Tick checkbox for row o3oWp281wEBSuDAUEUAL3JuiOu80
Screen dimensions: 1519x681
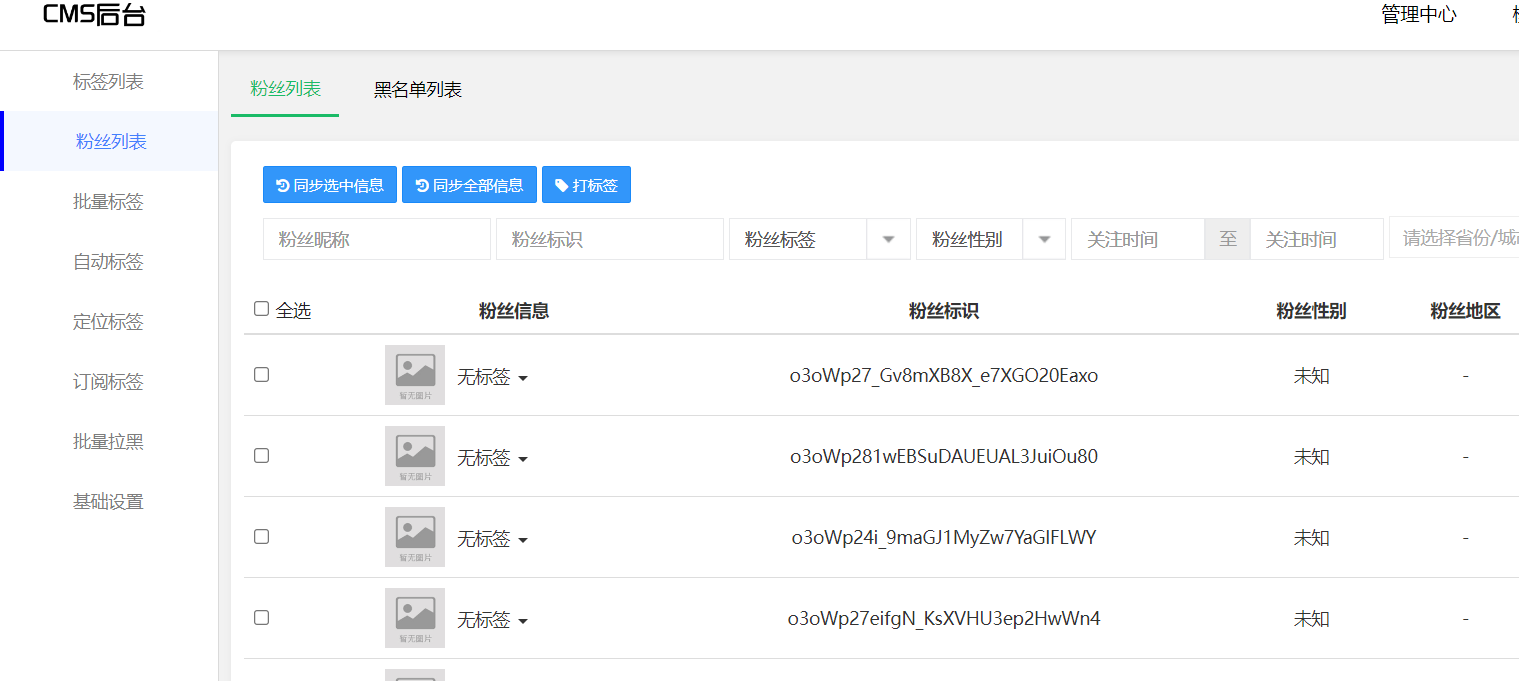click(262, 455)
